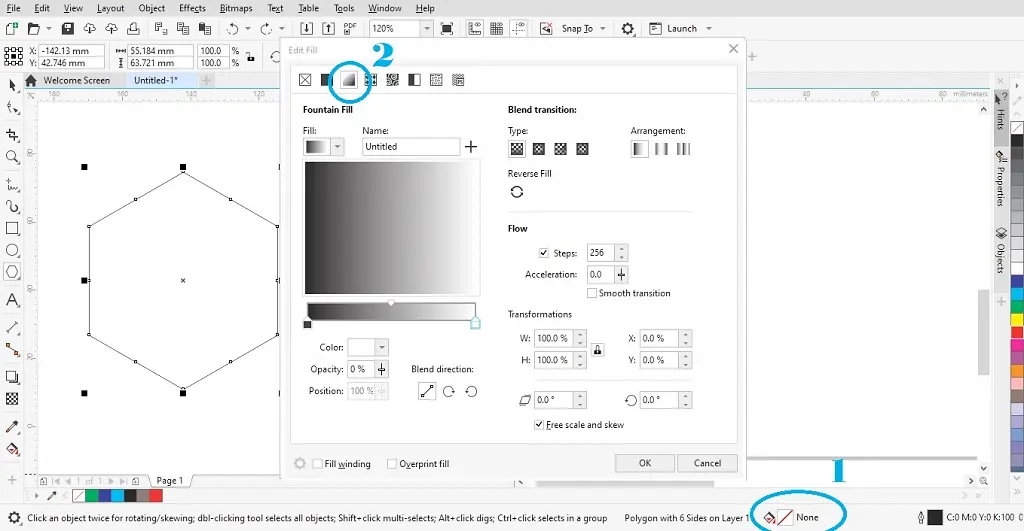Screen dimensions: 1024x531
Task: Select Clockwise color blend direction
Action: (449, 391)
